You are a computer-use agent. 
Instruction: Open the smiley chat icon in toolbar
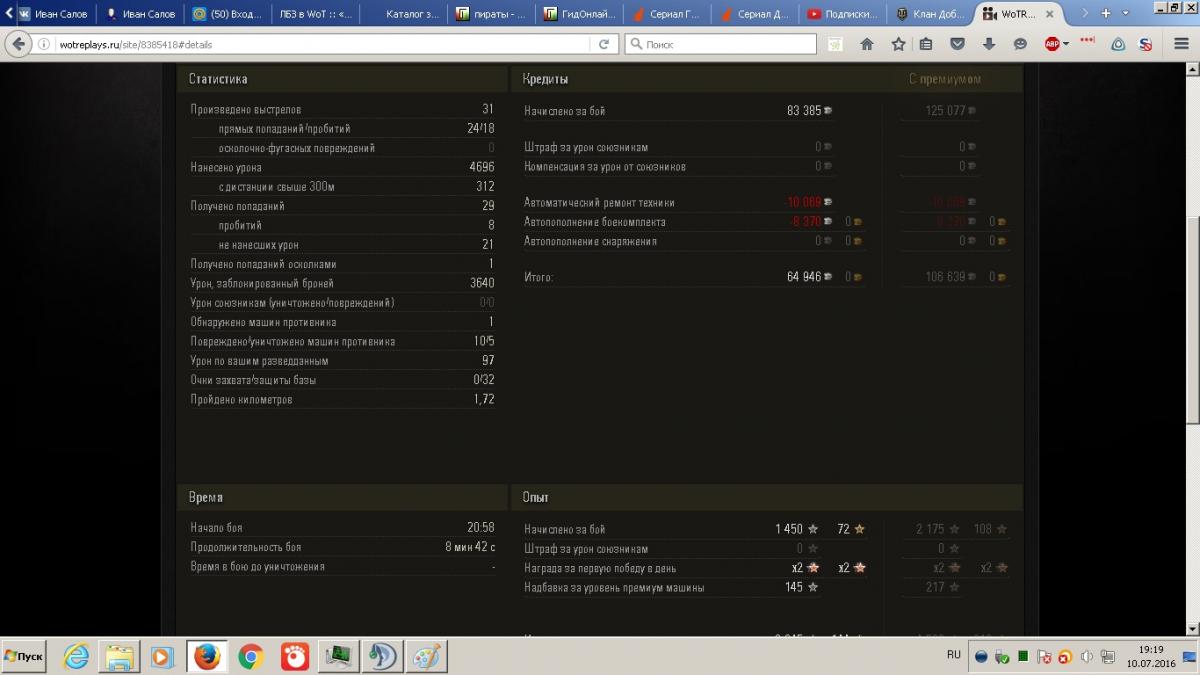coord(1020,44)
